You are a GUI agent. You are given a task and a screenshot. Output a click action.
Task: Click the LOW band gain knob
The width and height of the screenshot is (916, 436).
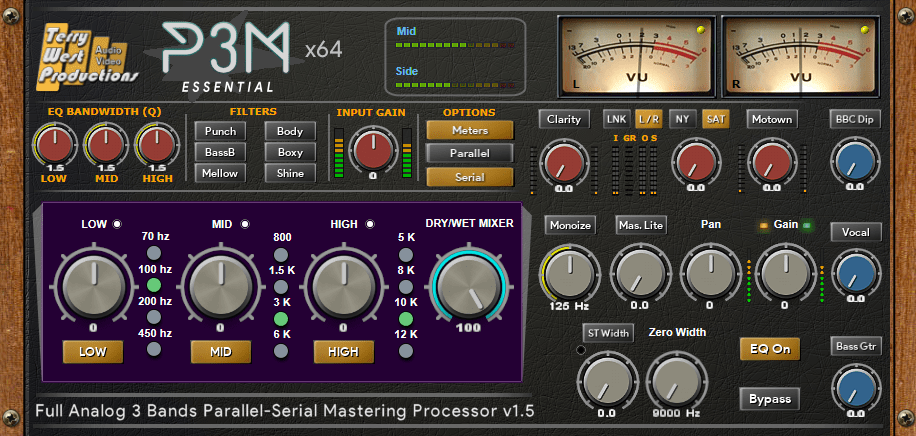pyautogui.click(x=93, y=288)
